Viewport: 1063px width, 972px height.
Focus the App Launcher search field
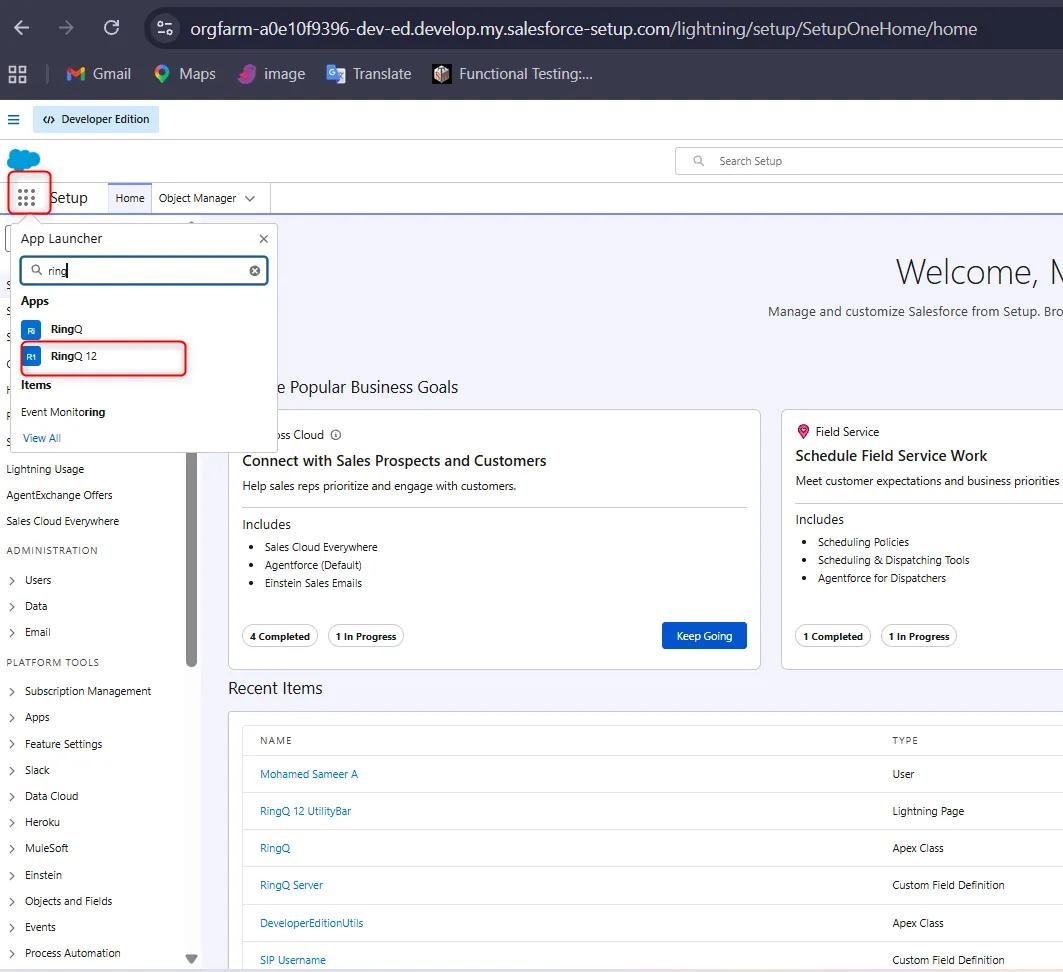click(x=144, y=270)
